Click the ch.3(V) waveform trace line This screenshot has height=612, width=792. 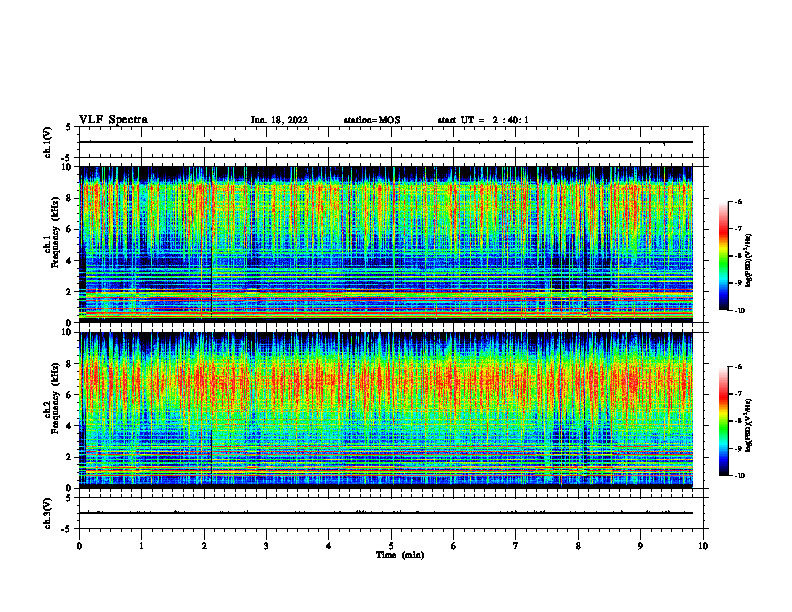pos(386,513)
